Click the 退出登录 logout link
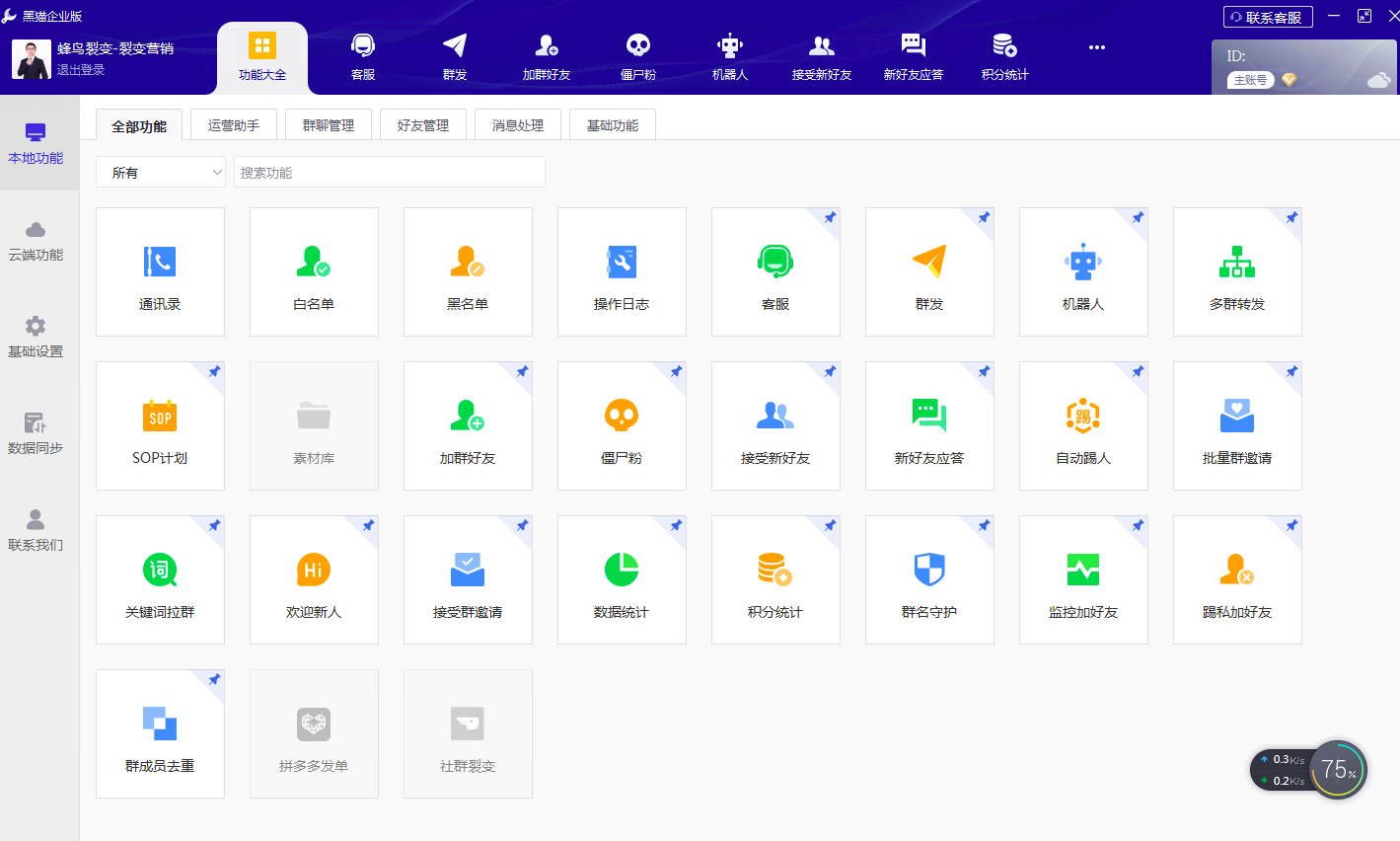This screenshot has width=1400, height=841. tap(81, 70)
